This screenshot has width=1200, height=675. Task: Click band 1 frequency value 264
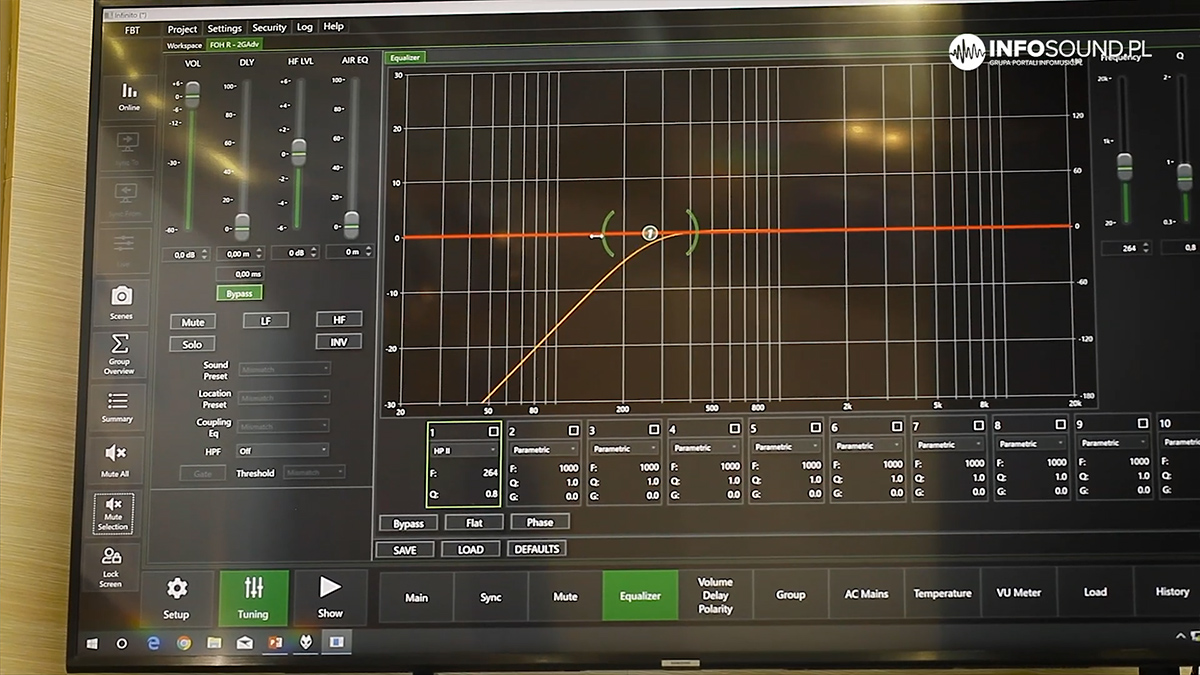click(x=489, y=472)
